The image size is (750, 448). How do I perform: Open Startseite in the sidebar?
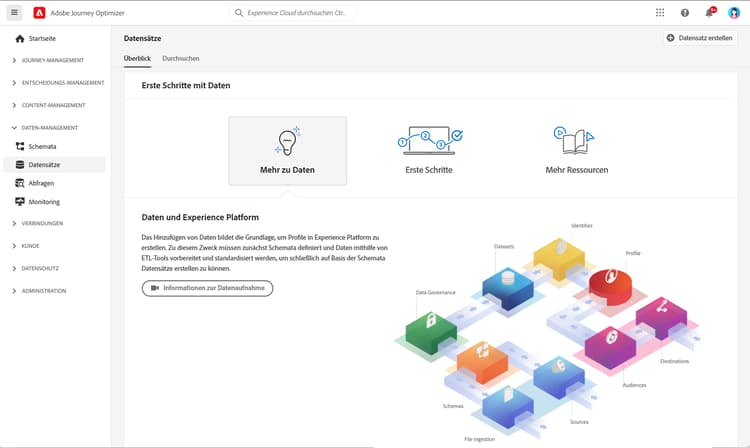pyautogui.click(x=42, y=39)
